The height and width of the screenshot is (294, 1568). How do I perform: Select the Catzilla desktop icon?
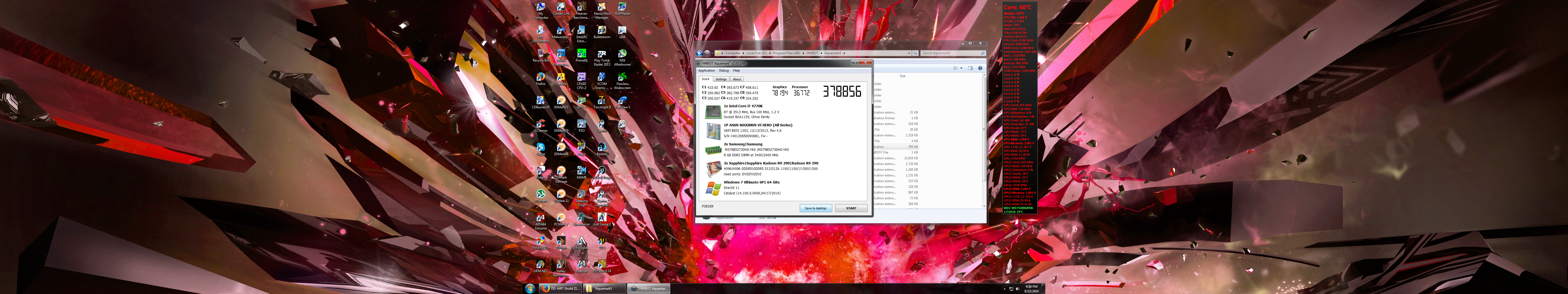(561, 80)
